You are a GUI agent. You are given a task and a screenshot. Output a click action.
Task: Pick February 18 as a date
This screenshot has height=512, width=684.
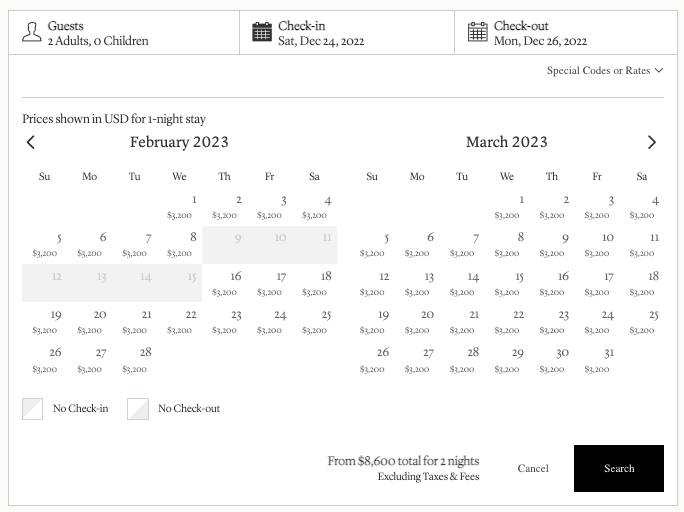point(316,283)
